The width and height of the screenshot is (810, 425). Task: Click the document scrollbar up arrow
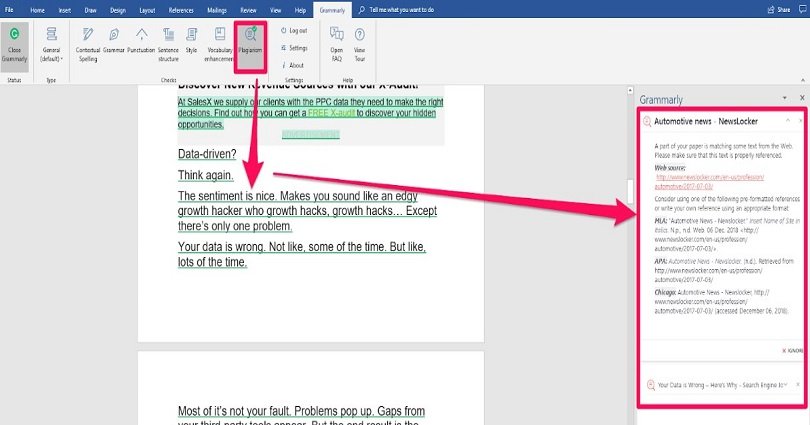630,90
